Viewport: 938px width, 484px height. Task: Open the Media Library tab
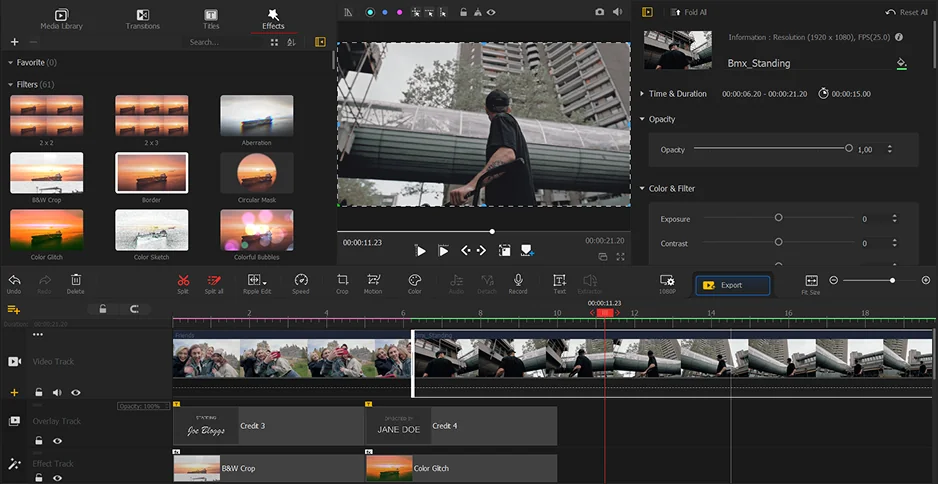tap(62, 19)
